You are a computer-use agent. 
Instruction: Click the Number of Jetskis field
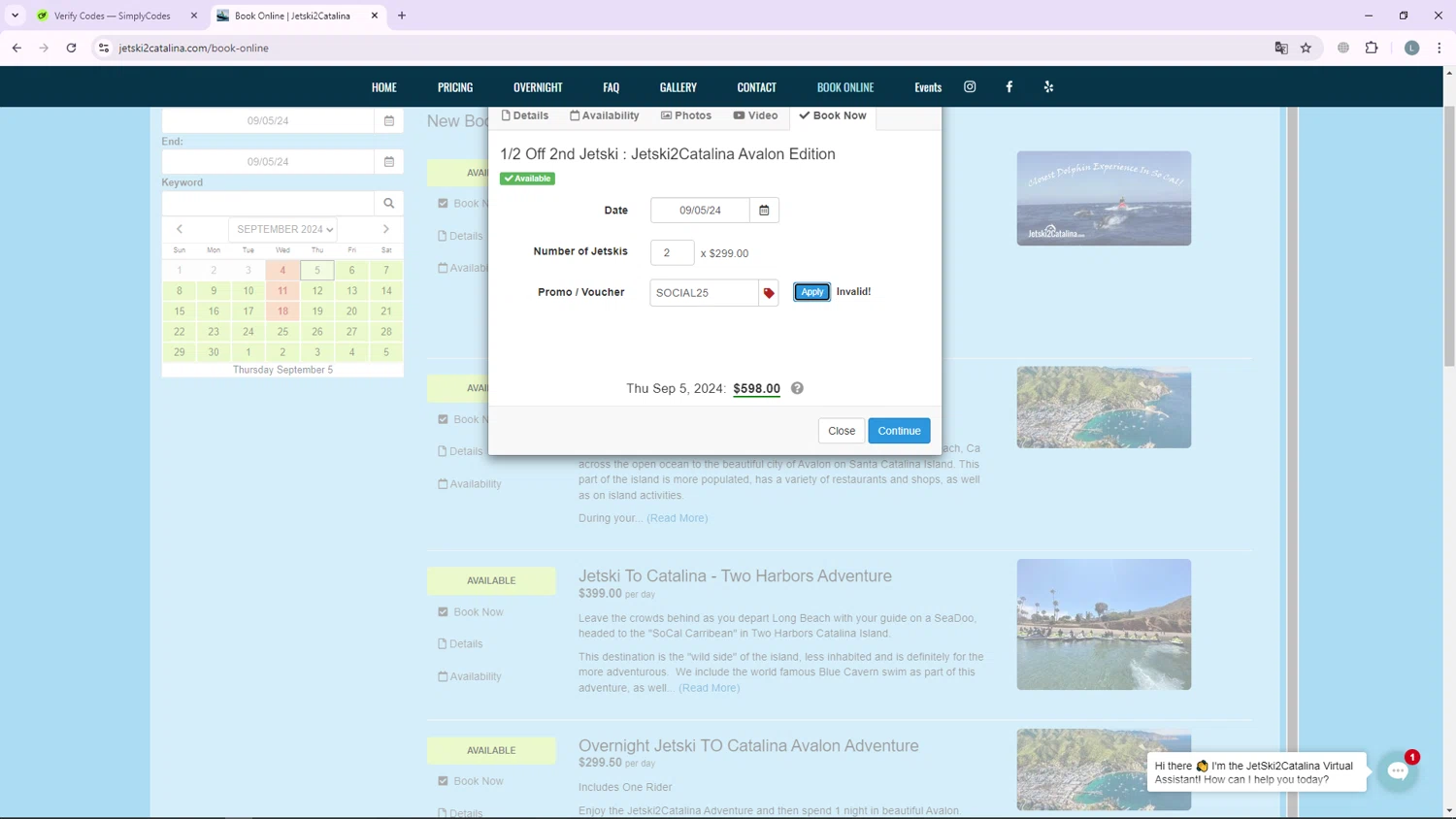click(672, 252)
